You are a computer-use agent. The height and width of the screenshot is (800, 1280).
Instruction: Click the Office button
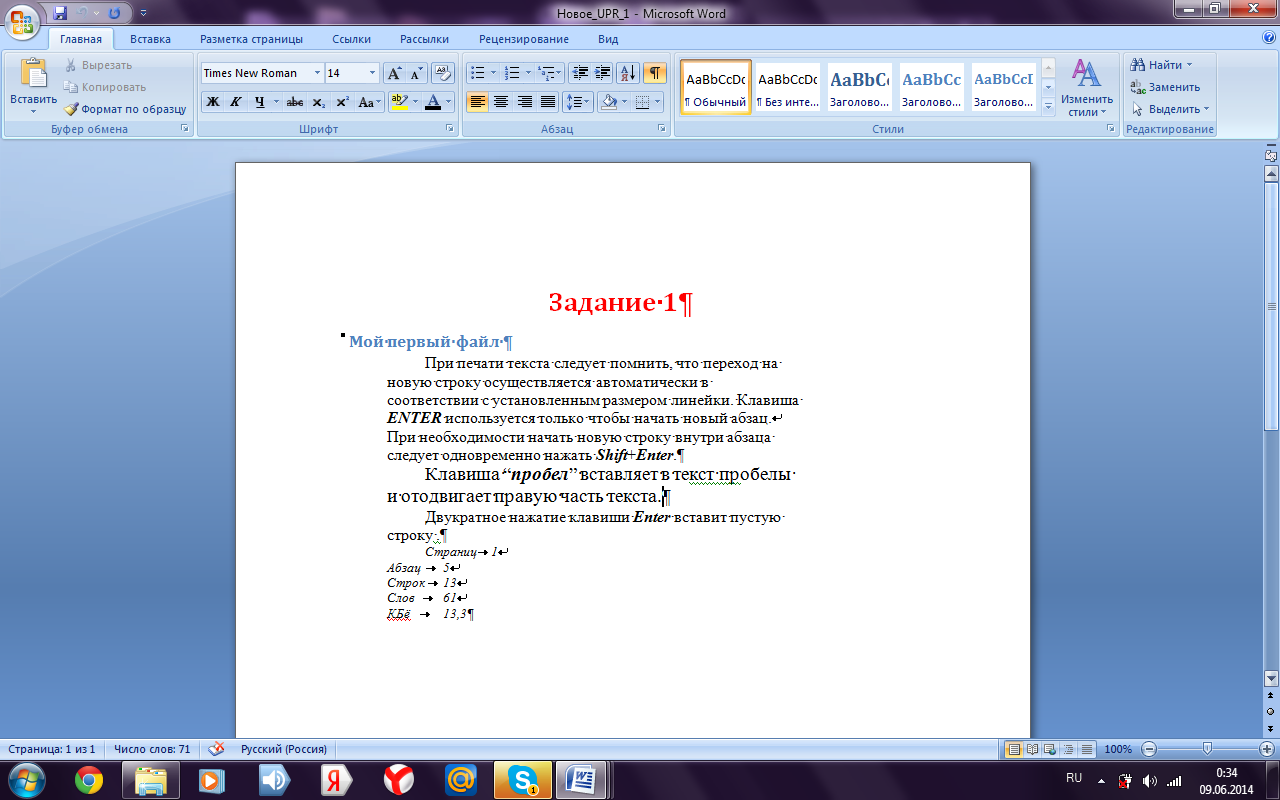pos(23,20)
